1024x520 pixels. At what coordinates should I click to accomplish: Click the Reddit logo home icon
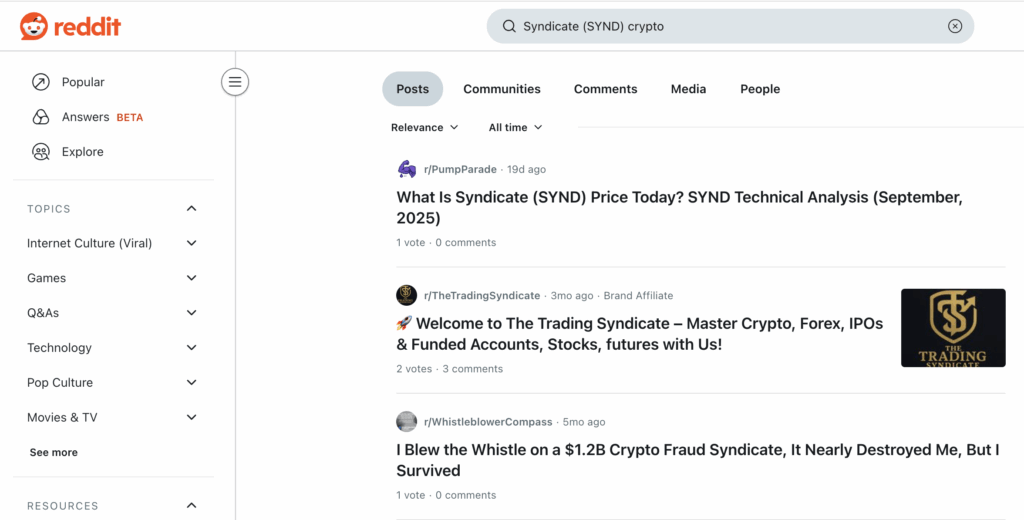coord(33,26)
